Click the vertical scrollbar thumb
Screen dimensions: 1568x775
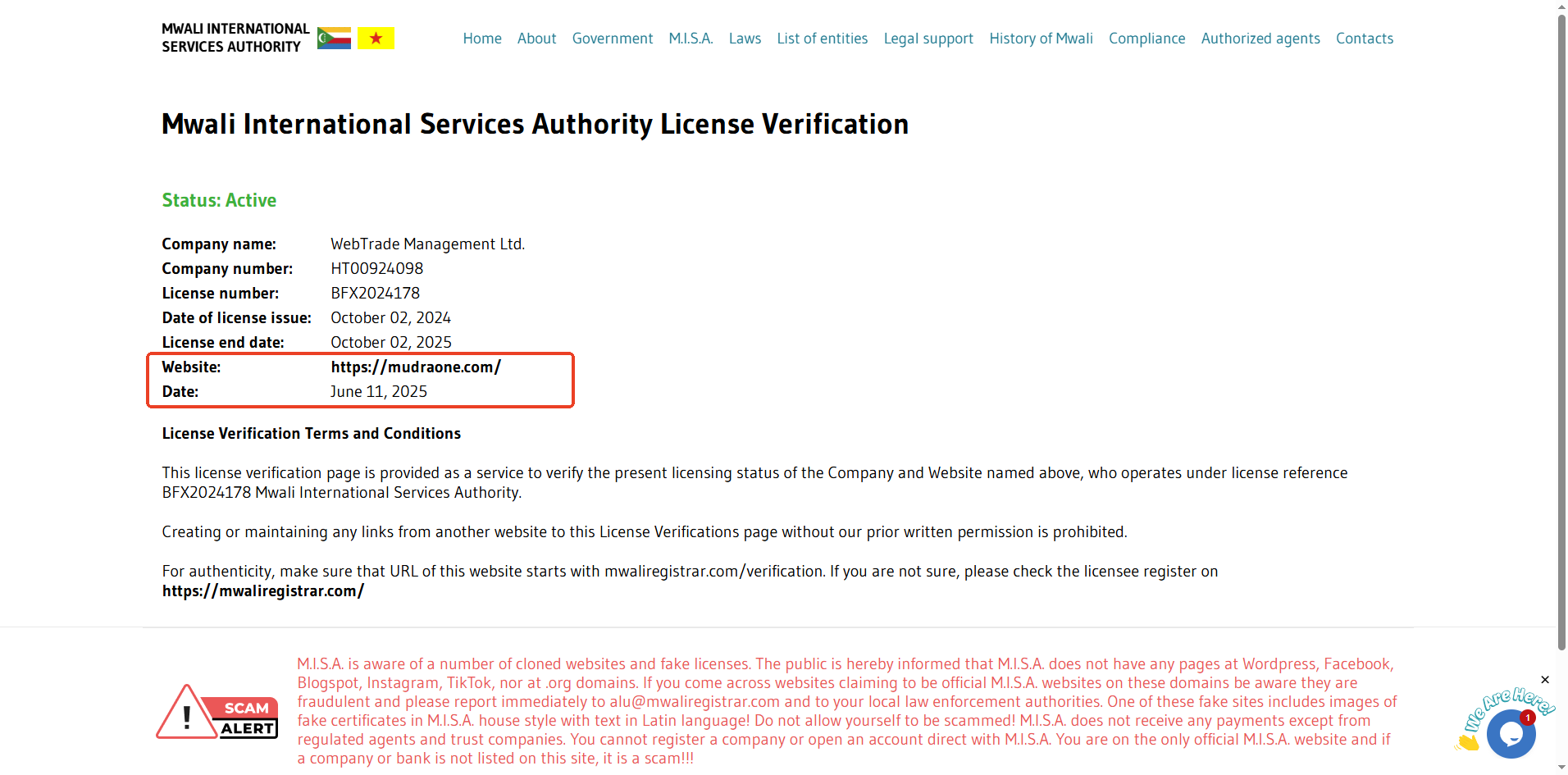(x=1561, y=332)
